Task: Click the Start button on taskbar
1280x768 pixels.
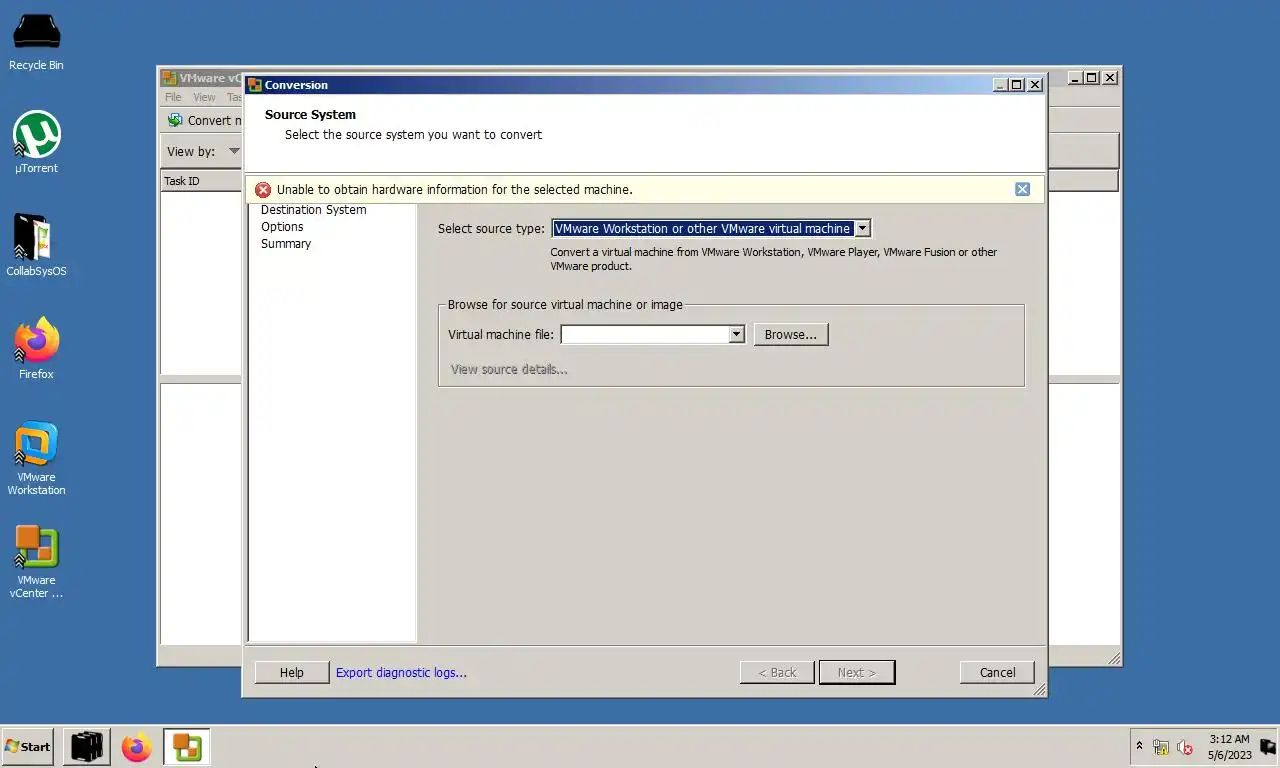Action: tap(28, 746)
